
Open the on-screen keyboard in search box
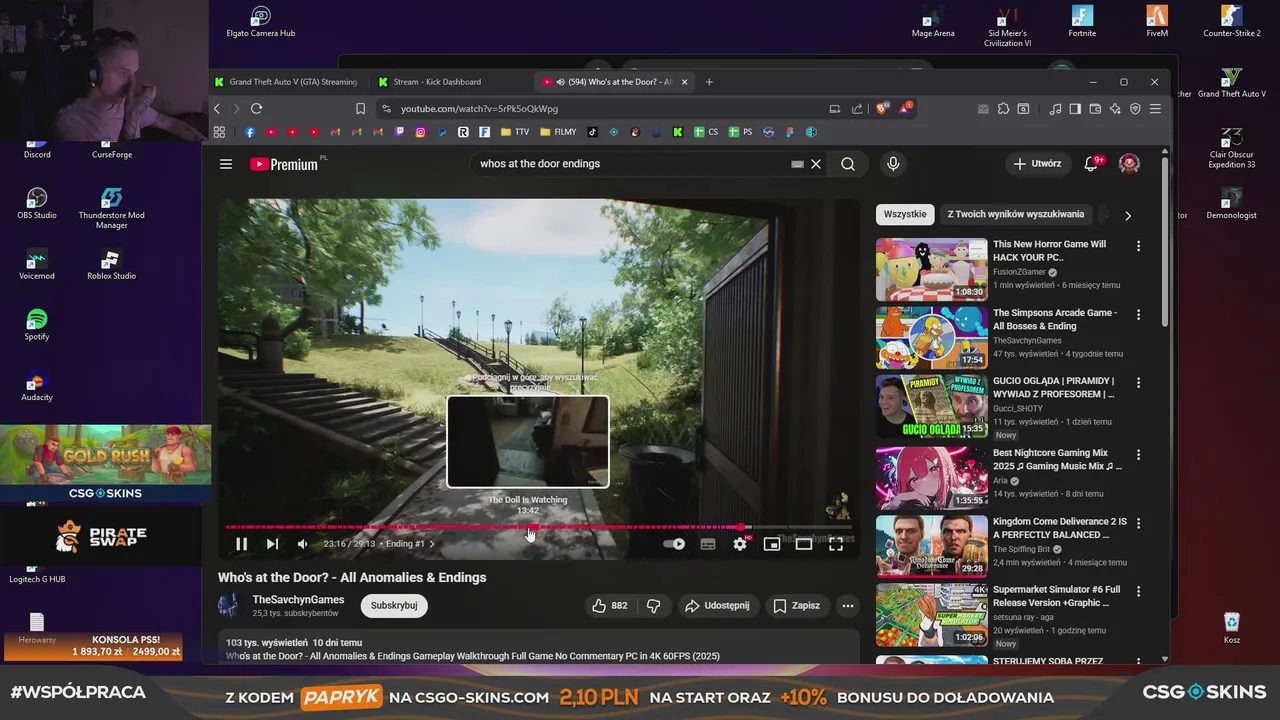point(797,164)
